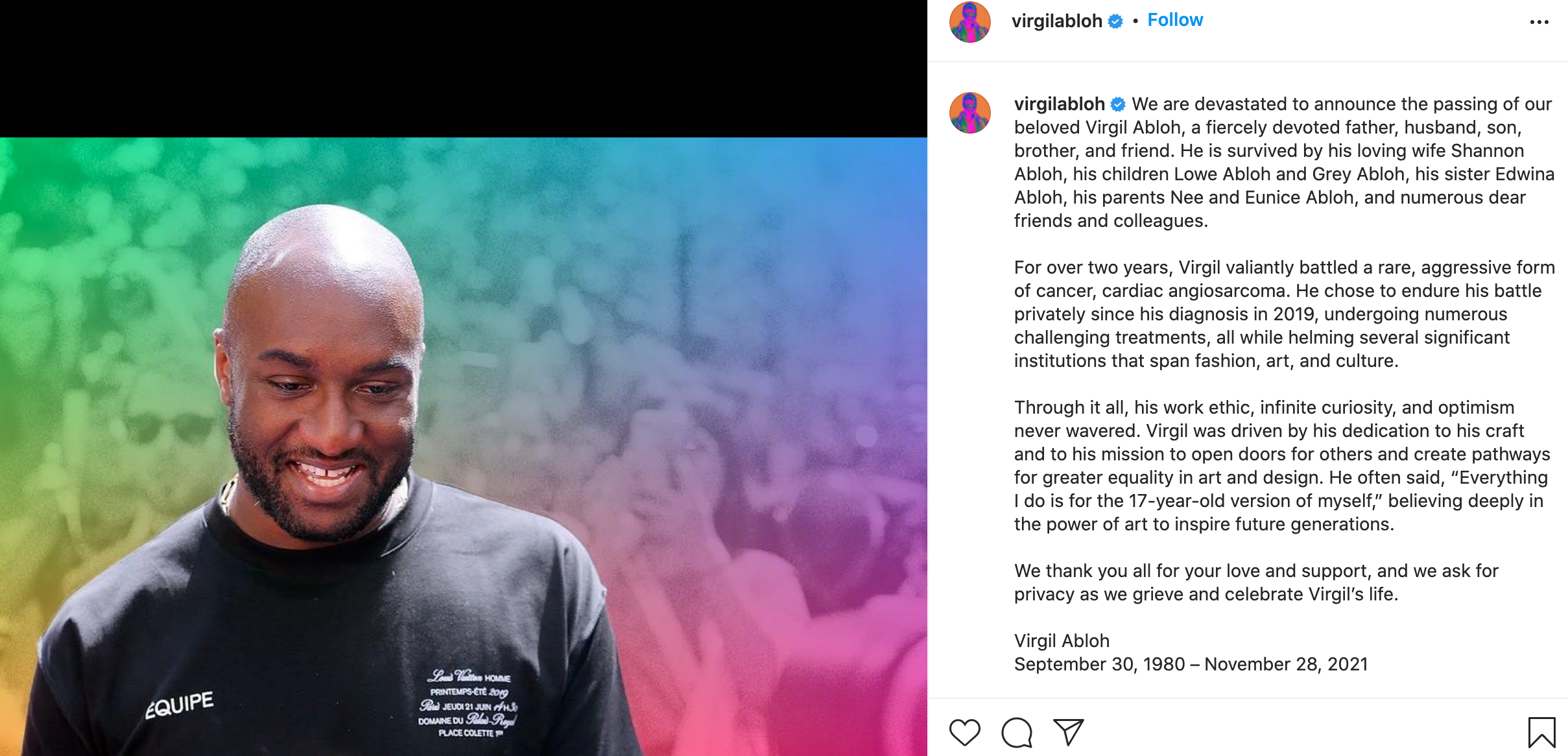The height and width of the screenshot is (756, 1568).
Task: Click the paragraph beginning "For over two years"
Action: [1284, 314]
